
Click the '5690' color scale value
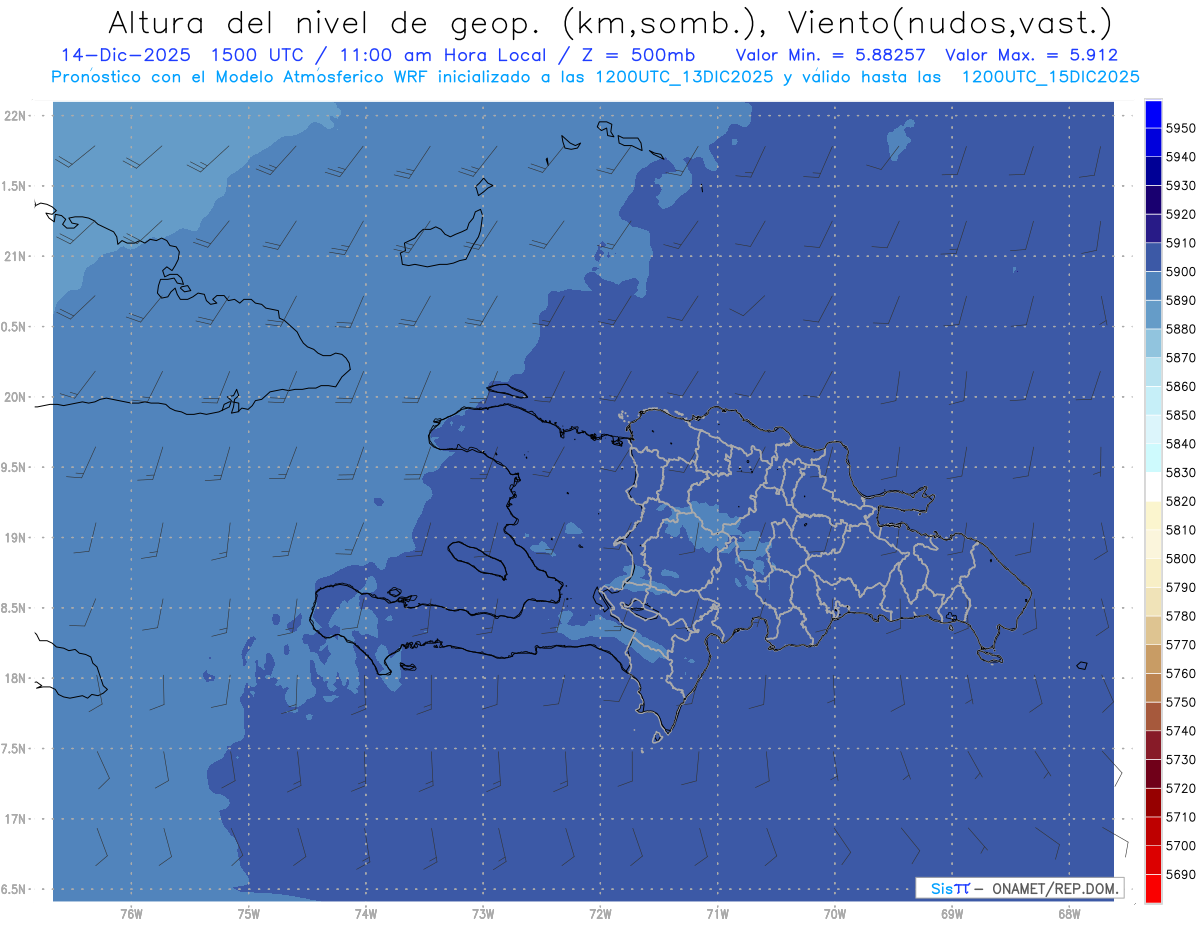coord(1181,874)
